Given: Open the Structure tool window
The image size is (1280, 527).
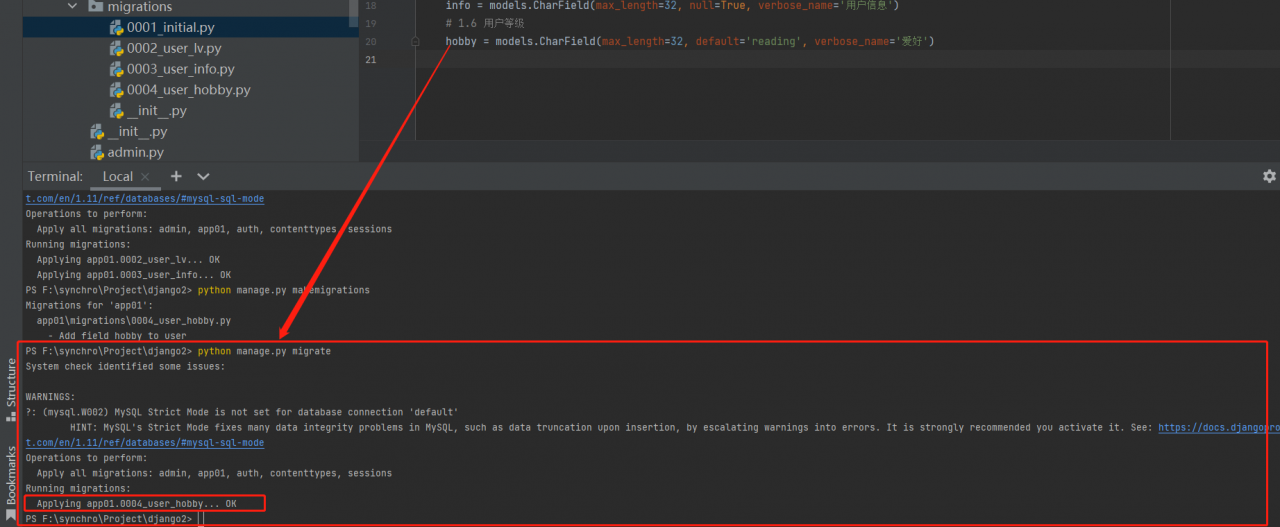Looking at the screenshot, I should coord(11,389).
